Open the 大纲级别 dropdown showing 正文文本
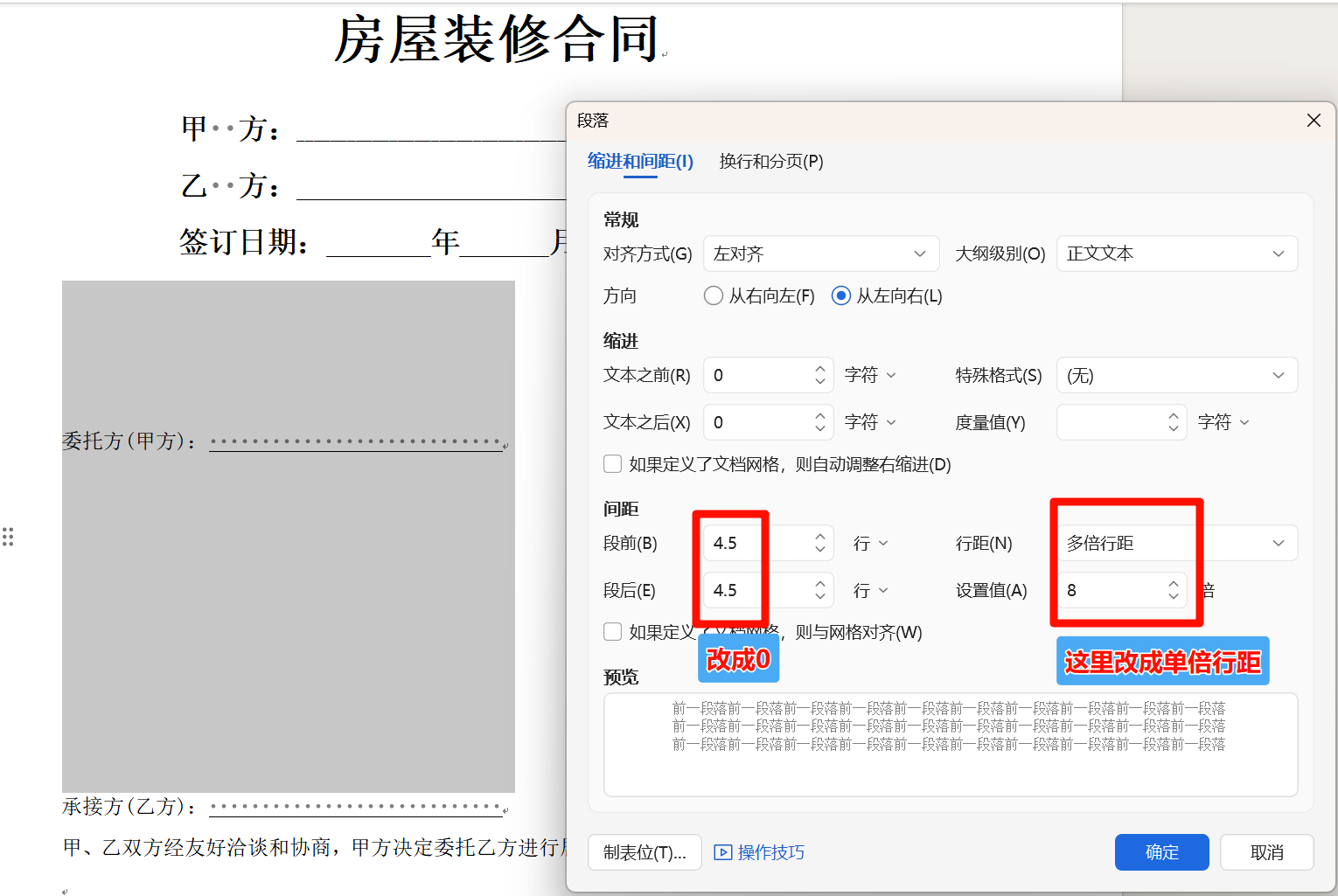 click(x=1176, y=254)
